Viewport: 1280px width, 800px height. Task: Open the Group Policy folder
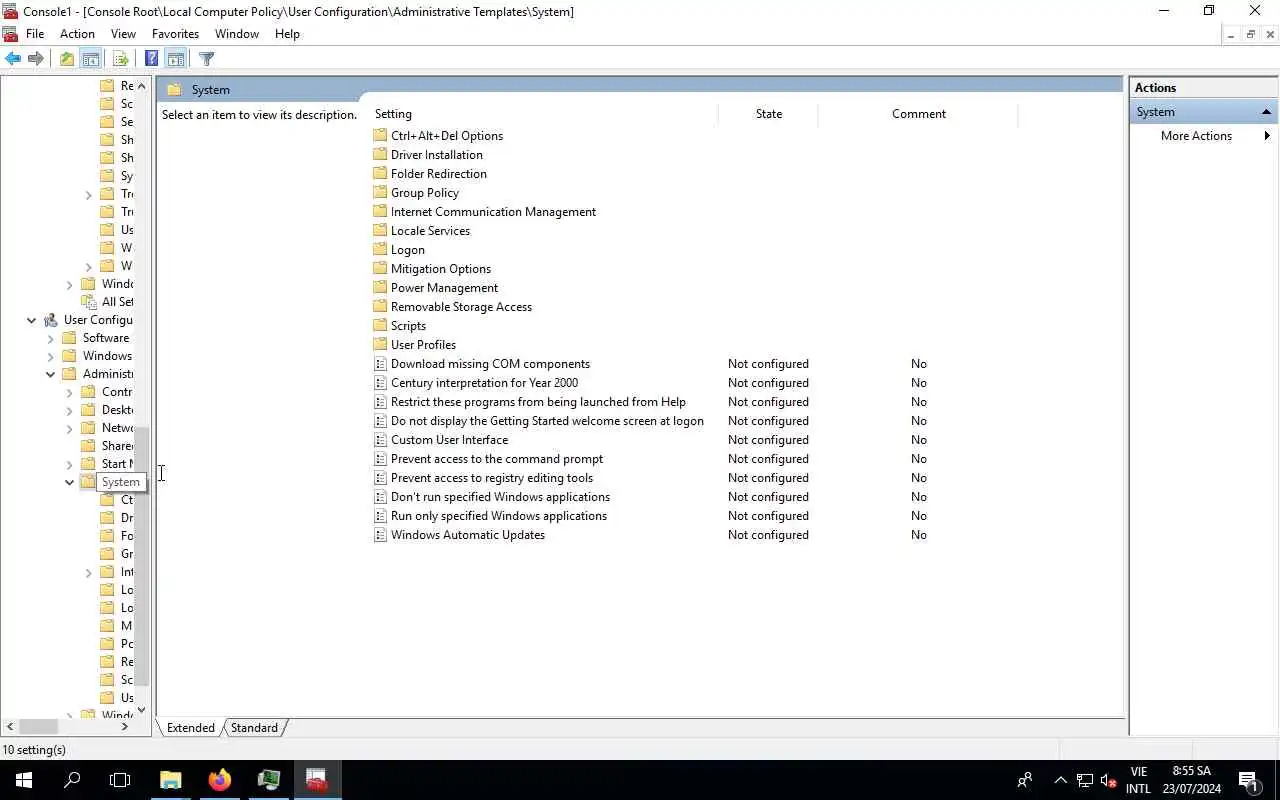pos(425,193)
